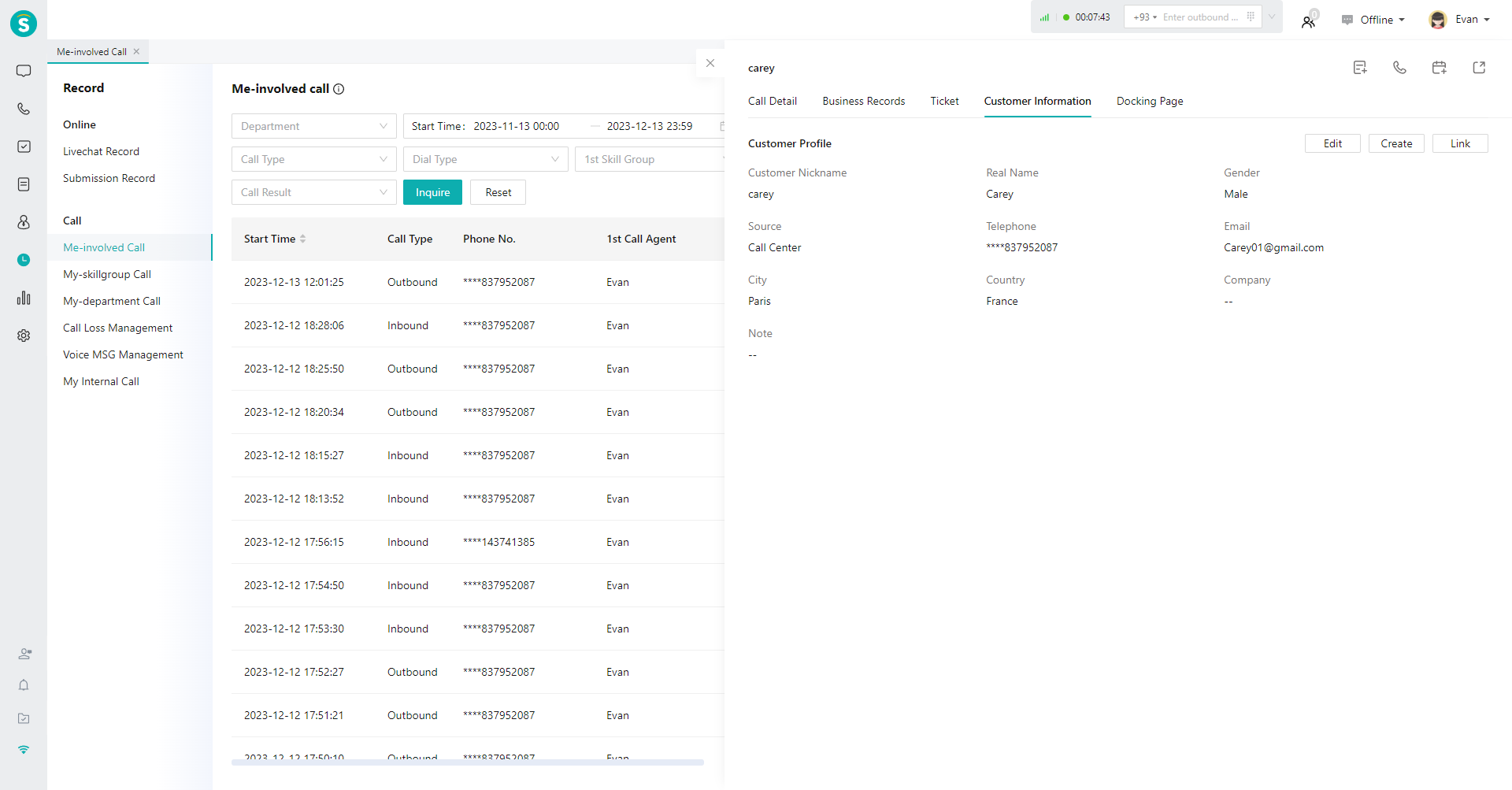Open the dial pad icon in outbound field
The height and width of the screenshot is (790, 1512).
click(1251, 17)
